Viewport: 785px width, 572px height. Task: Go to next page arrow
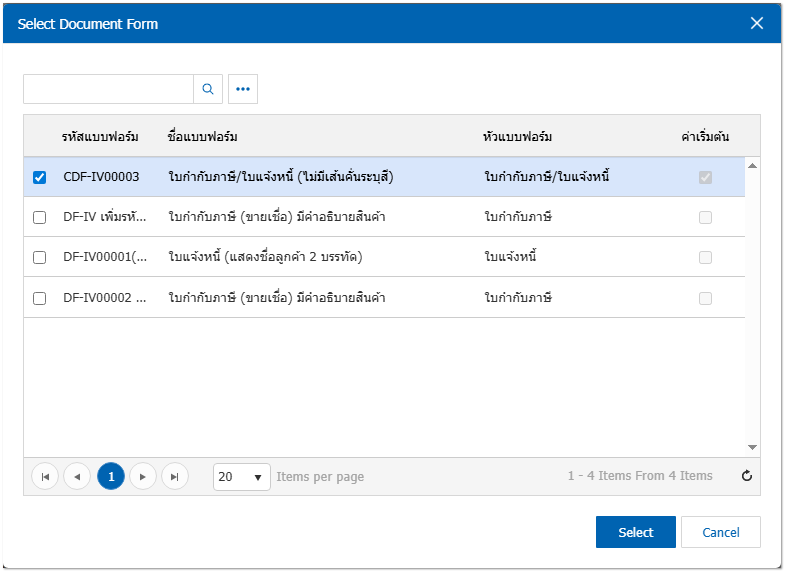point(143,477)
